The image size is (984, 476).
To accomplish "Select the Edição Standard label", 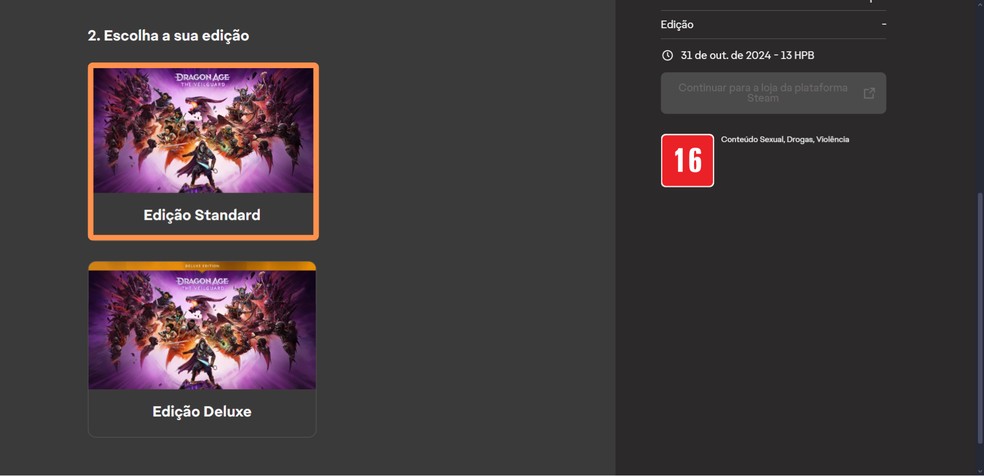I will [x=202, y=215].
